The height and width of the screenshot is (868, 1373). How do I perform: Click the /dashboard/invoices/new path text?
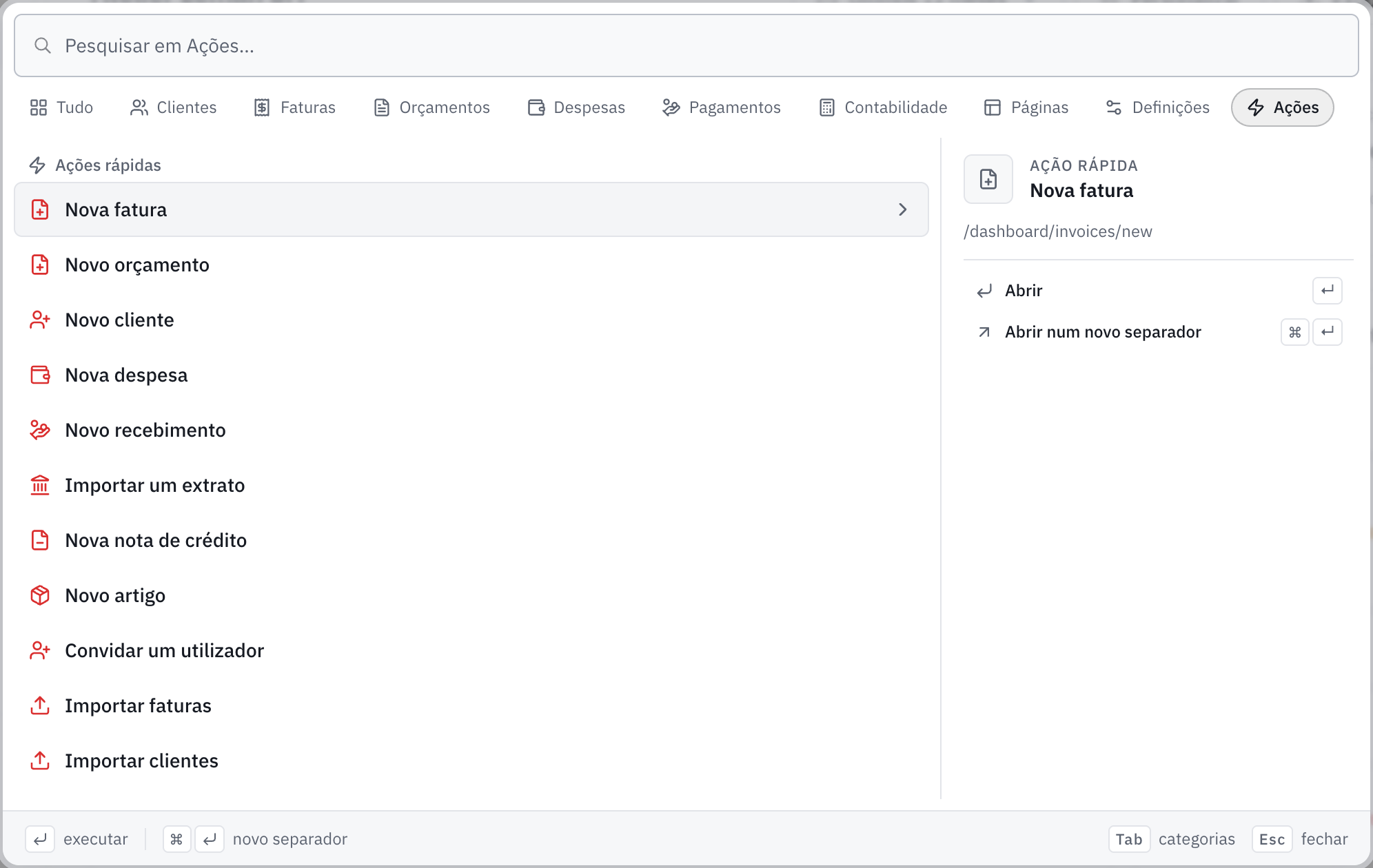(1058, 231)
